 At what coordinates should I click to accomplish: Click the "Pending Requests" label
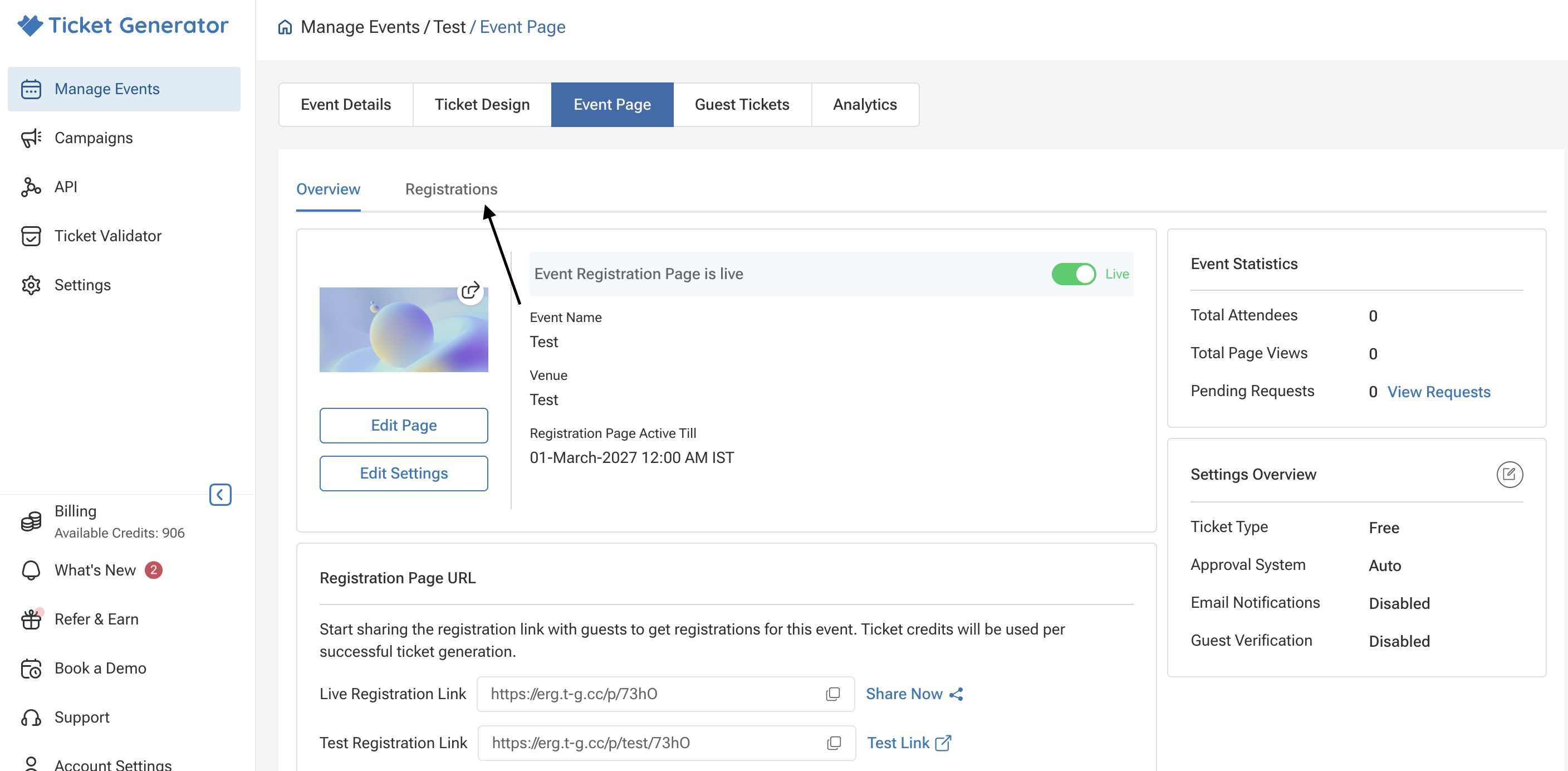1252,391
